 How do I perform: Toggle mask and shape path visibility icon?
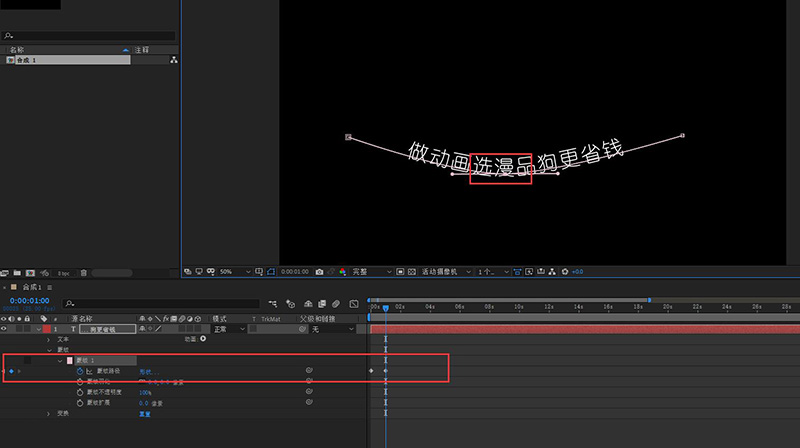[271, 272]
